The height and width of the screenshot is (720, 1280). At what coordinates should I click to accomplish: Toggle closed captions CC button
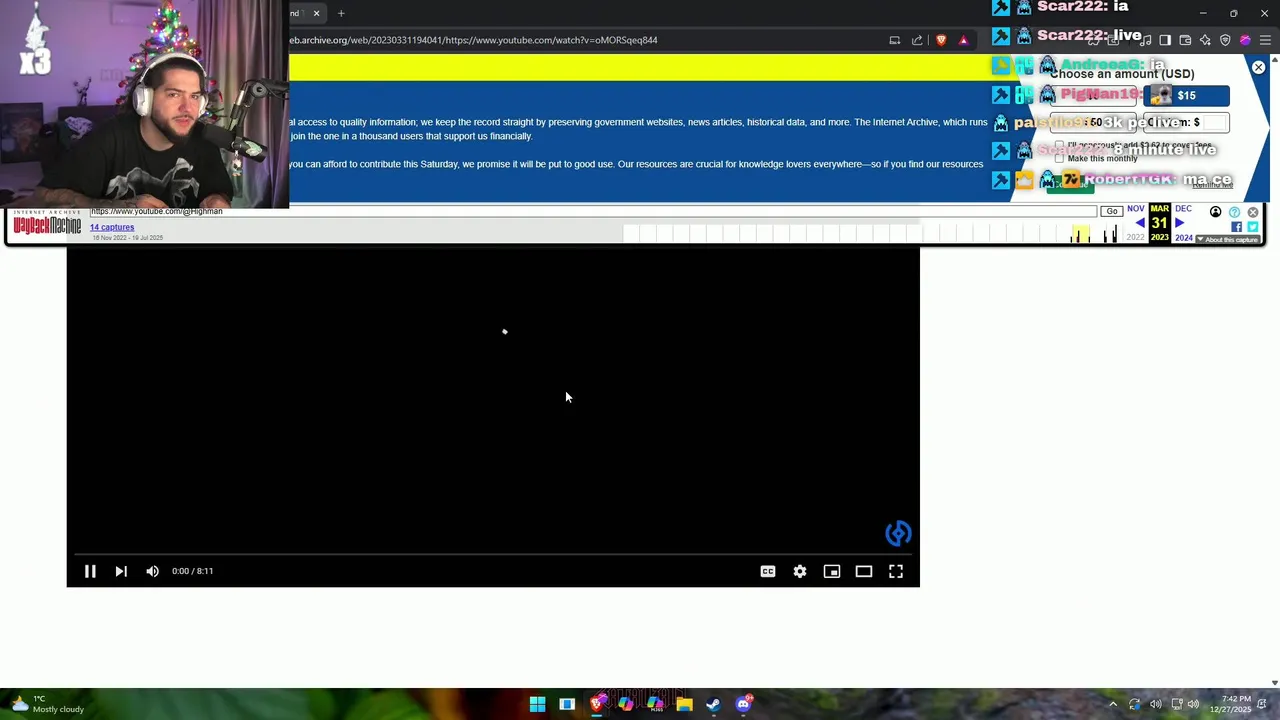point(768,571)
